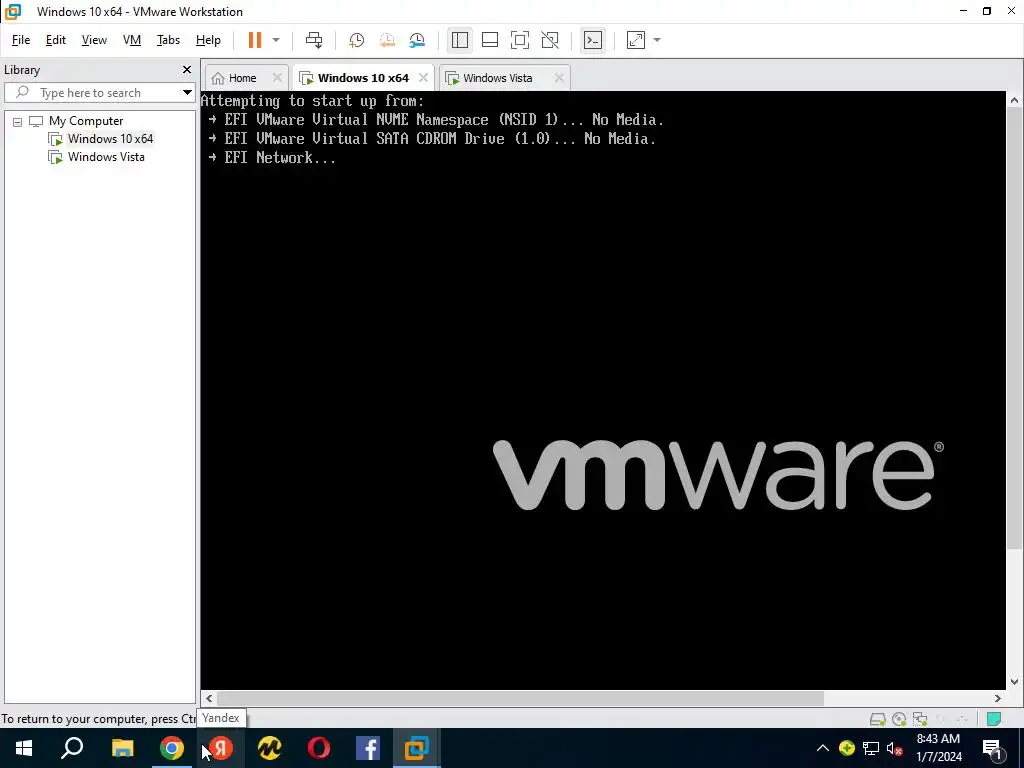
Task: Toggle the thumbnail bar view
Action: (x=490, y=40)
